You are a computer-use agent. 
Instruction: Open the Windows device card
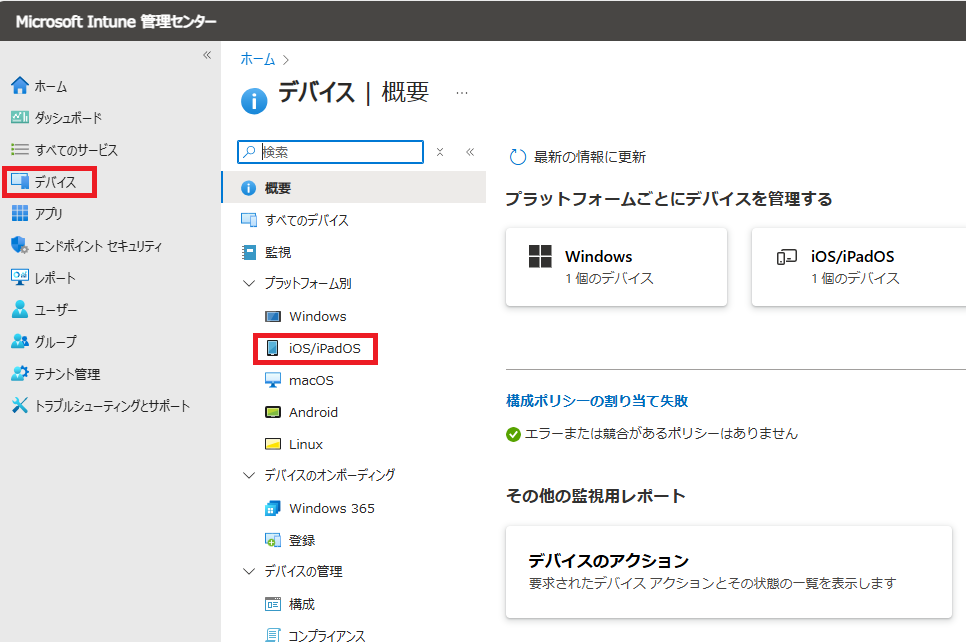point(616,267)
